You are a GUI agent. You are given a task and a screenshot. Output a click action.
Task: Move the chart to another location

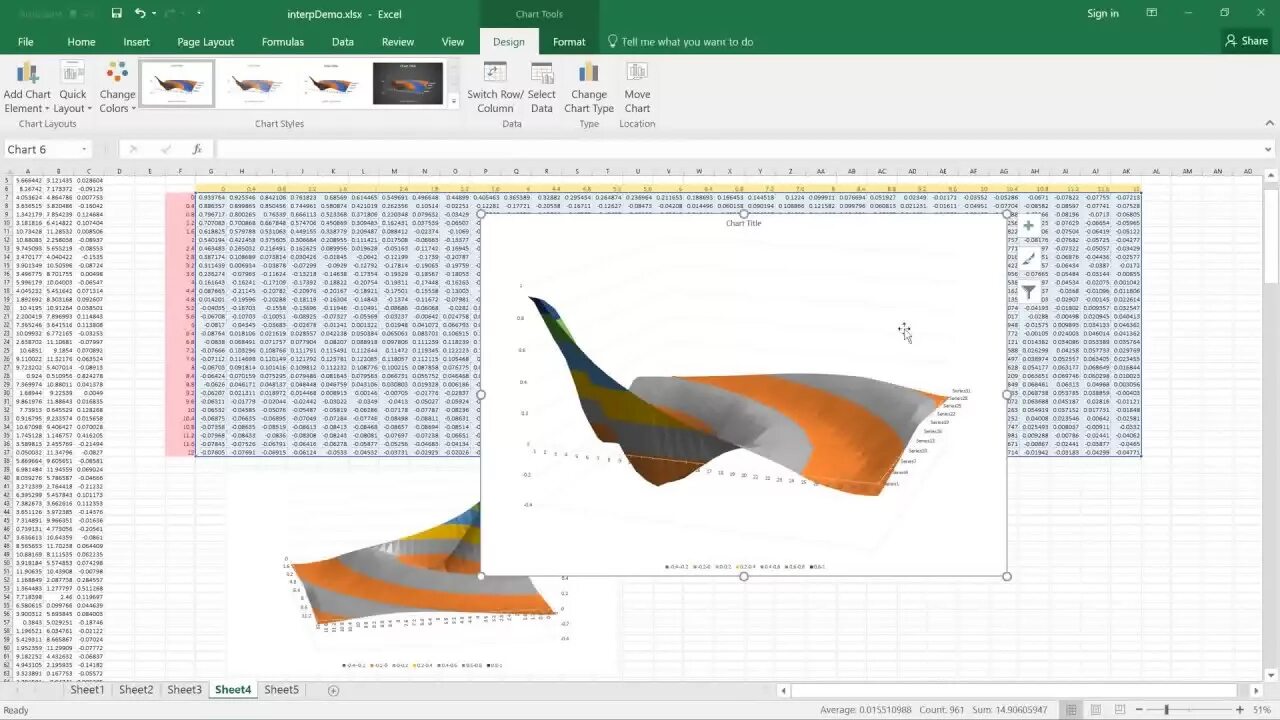pos(637,88)
